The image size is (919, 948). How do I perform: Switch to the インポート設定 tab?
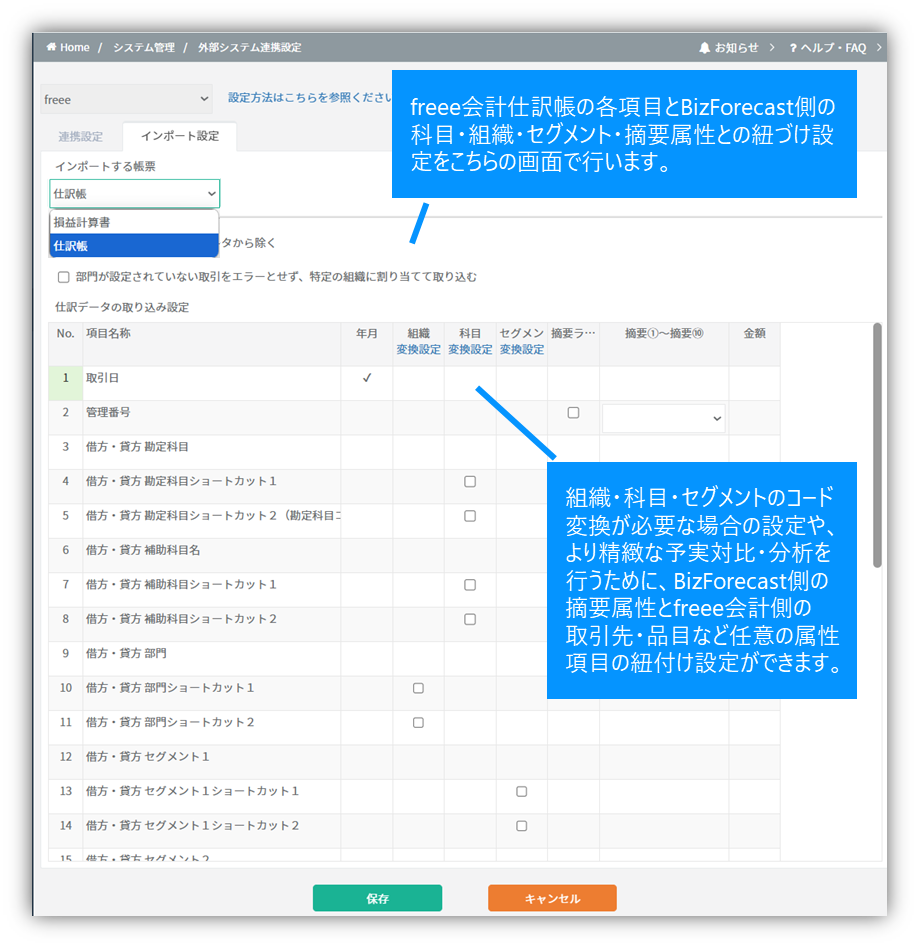(180, 136)
